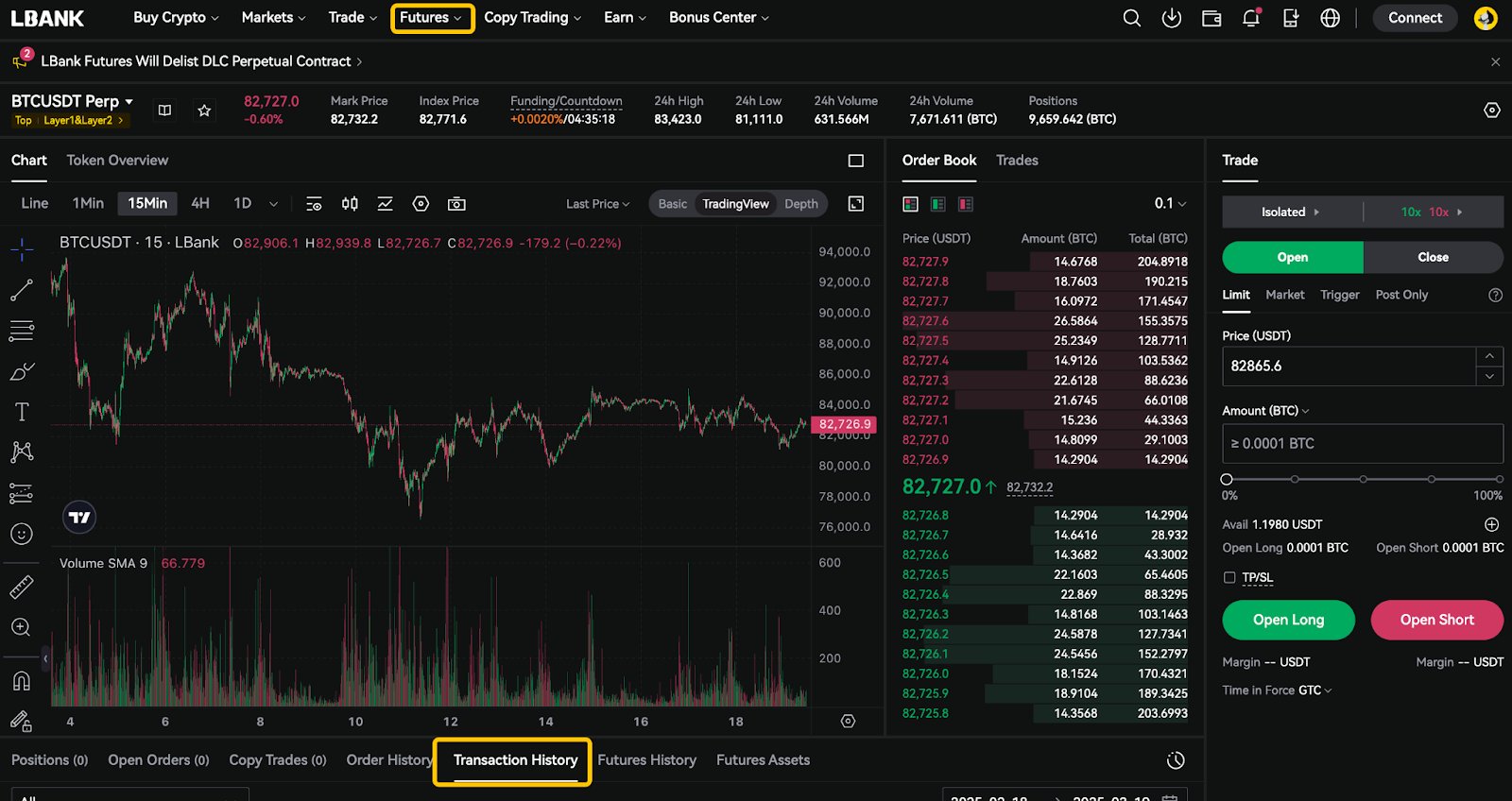Click the Connect button
Image resolution: width=1512 pixels, height=801 pixels.
pyautogui.click(x=1415, y=18)
